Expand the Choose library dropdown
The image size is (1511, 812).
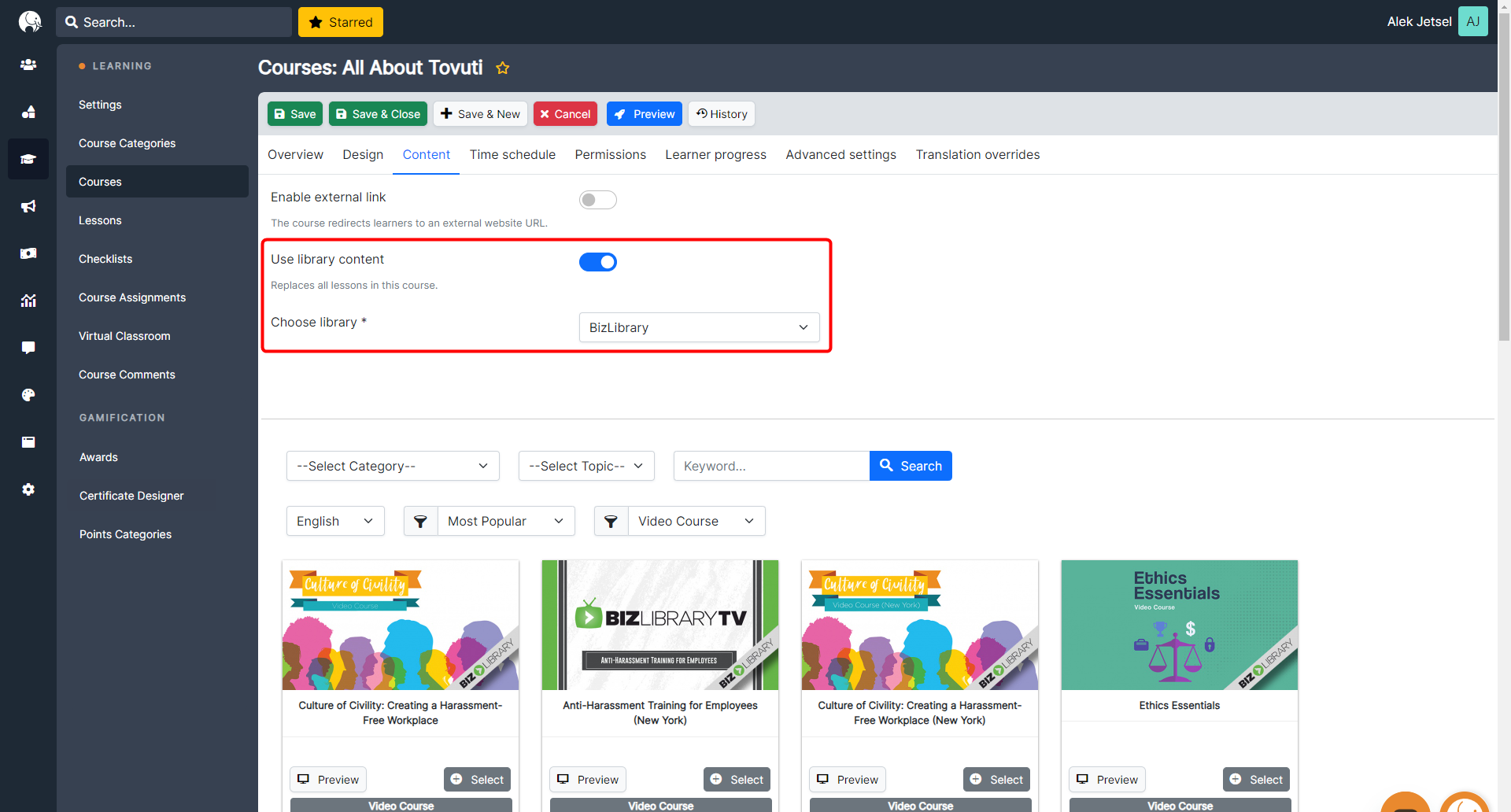point(699,327)
